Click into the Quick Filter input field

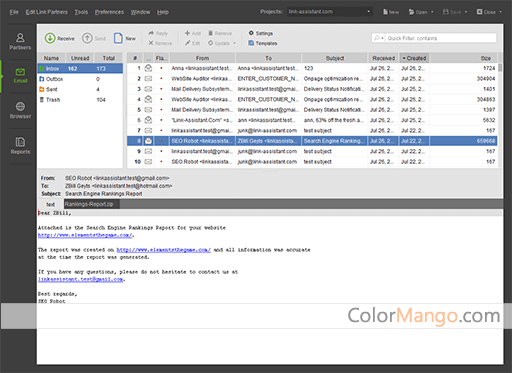[441, 38]
